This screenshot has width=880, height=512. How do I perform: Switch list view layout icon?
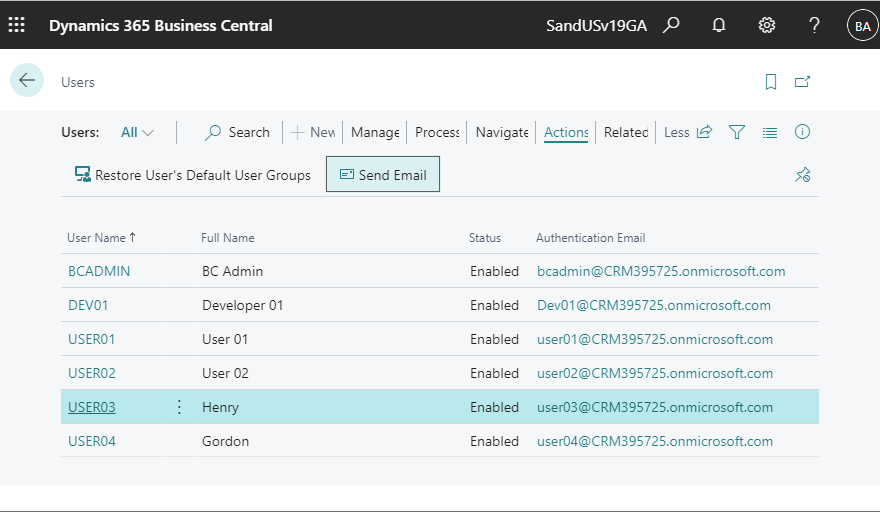770,132
